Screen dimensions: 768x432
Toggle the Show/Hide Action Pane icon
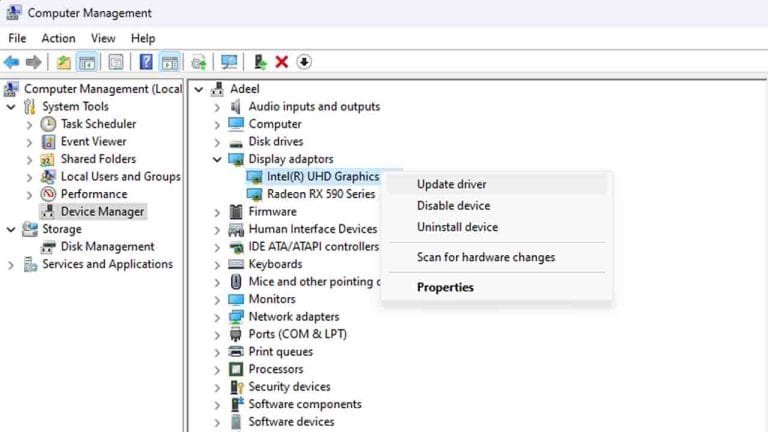[x=169, y=62]
